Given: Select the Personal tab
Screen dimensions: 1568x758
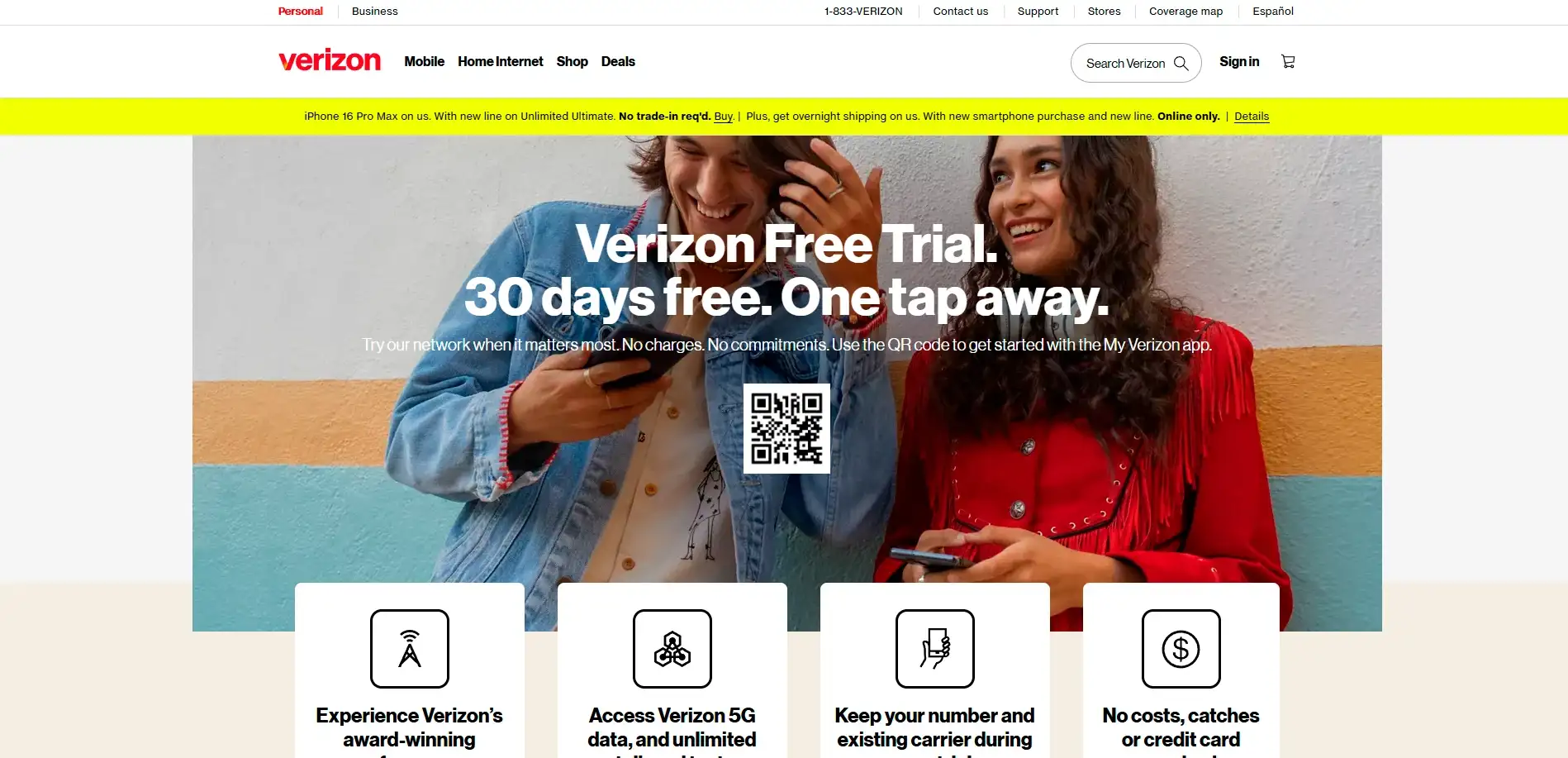Looking at the screenshot, I should 301,12.
